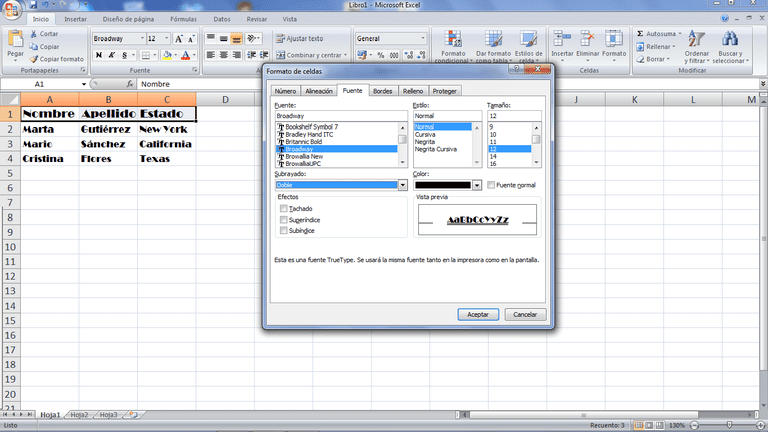Open the ribbon font name Broadway dropdown
The image size is (768, 432).
pos(140,39)
